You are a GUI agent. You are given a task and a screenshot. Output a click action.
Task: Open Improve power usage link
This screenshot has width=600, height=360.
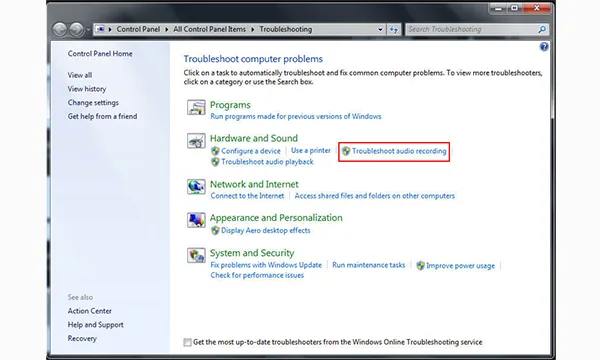point(460,266)
